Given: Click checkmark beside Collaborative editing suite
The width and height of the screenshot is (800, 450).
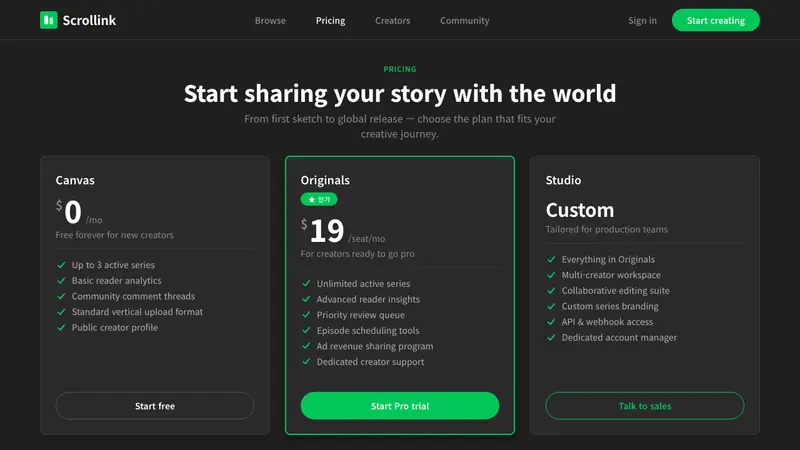Looking at the screenshot, I should click(x=551, y=291).
